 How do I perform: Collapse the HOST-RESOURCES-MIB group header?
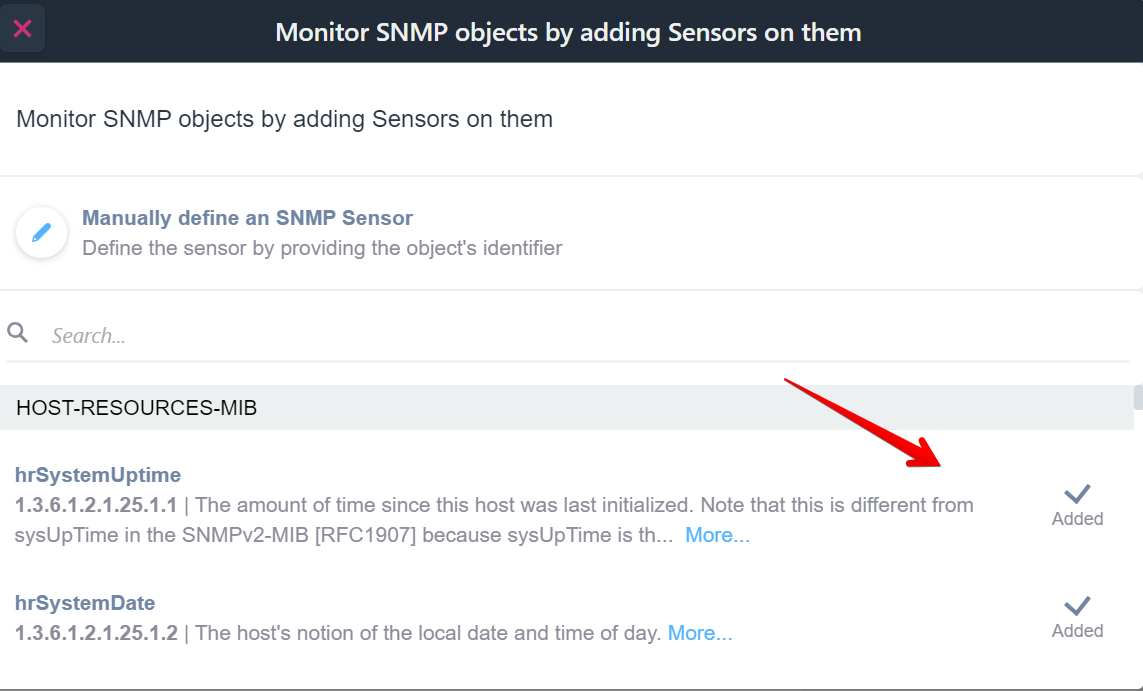pos(137,408)
